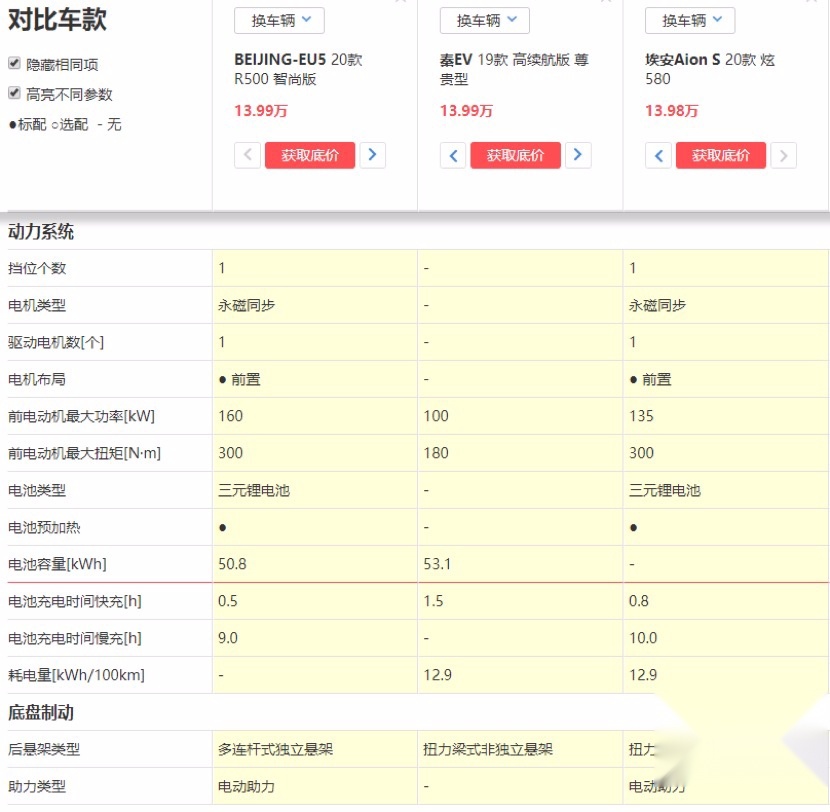Click the 电机布局 row label

[x=37, y=380]
